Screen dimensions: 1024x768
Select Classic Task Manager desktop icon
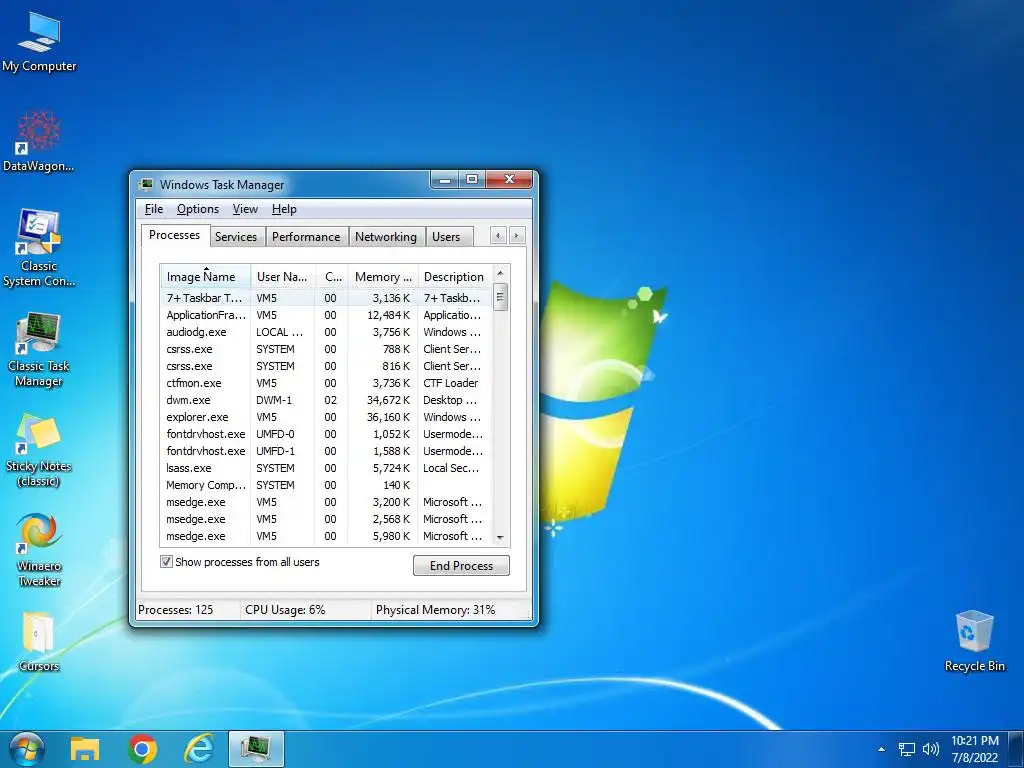(39, 349)
